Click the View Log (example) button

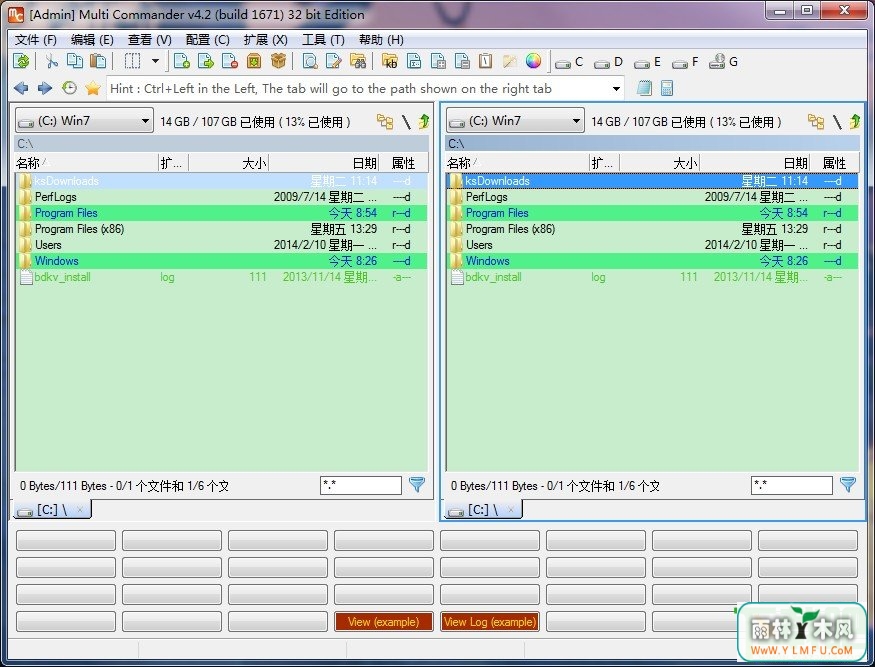[x=490, y=622]
